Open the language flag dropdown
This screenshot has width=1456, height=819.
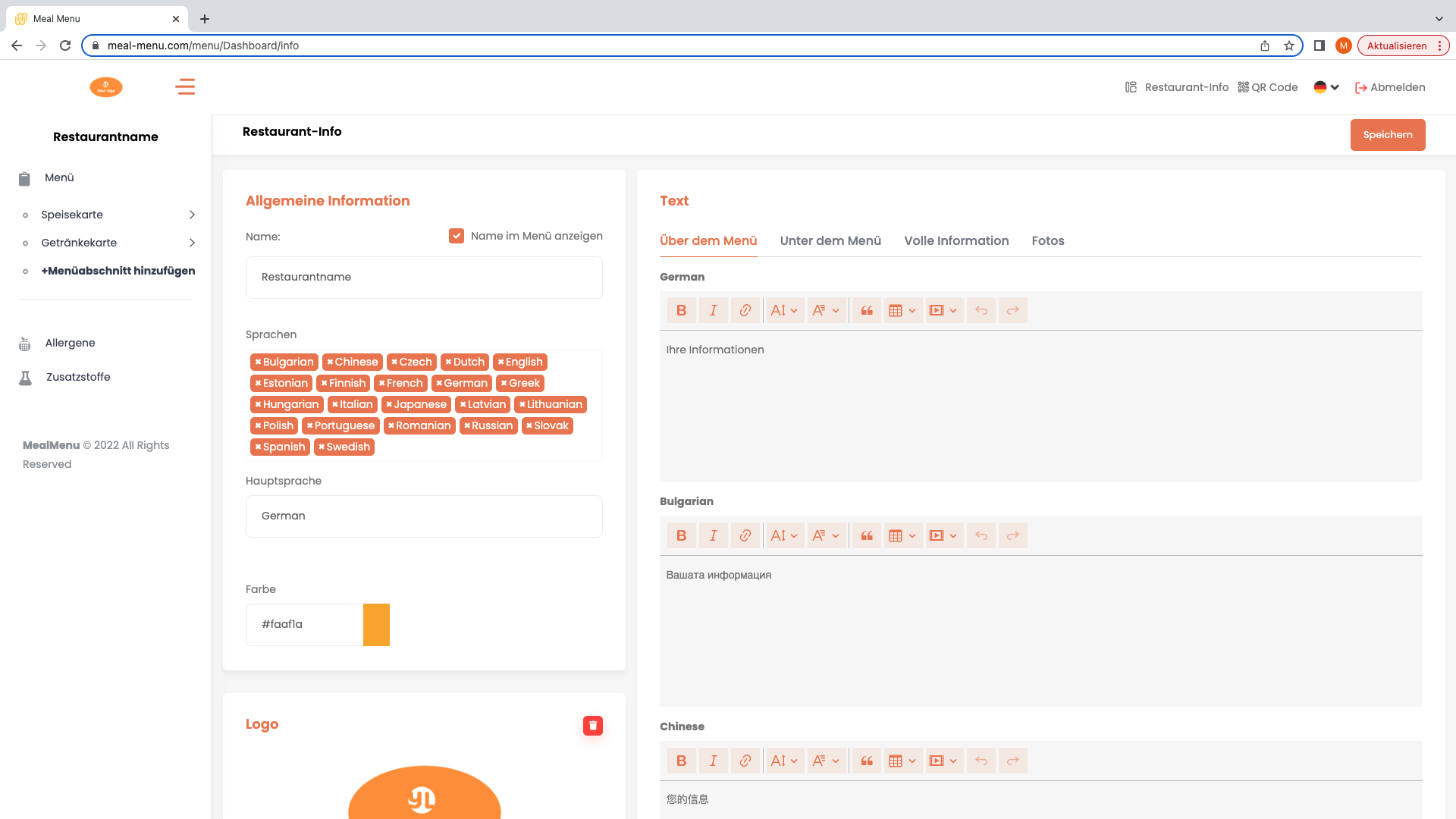(1326, 87)
